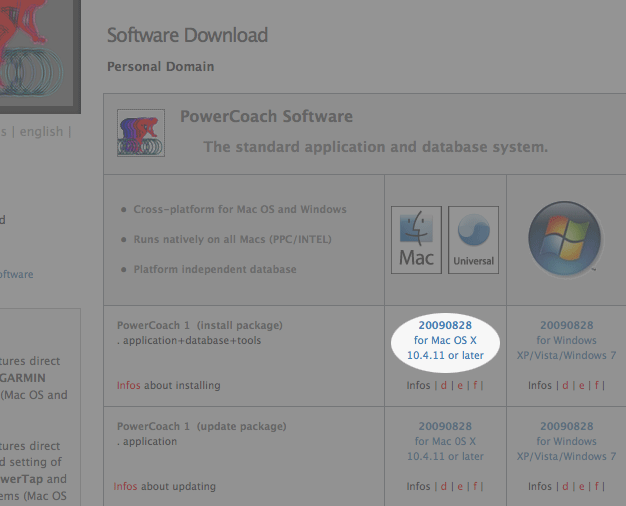
Task: Click the 'Personal Domain' subheading
Action: 160,66
